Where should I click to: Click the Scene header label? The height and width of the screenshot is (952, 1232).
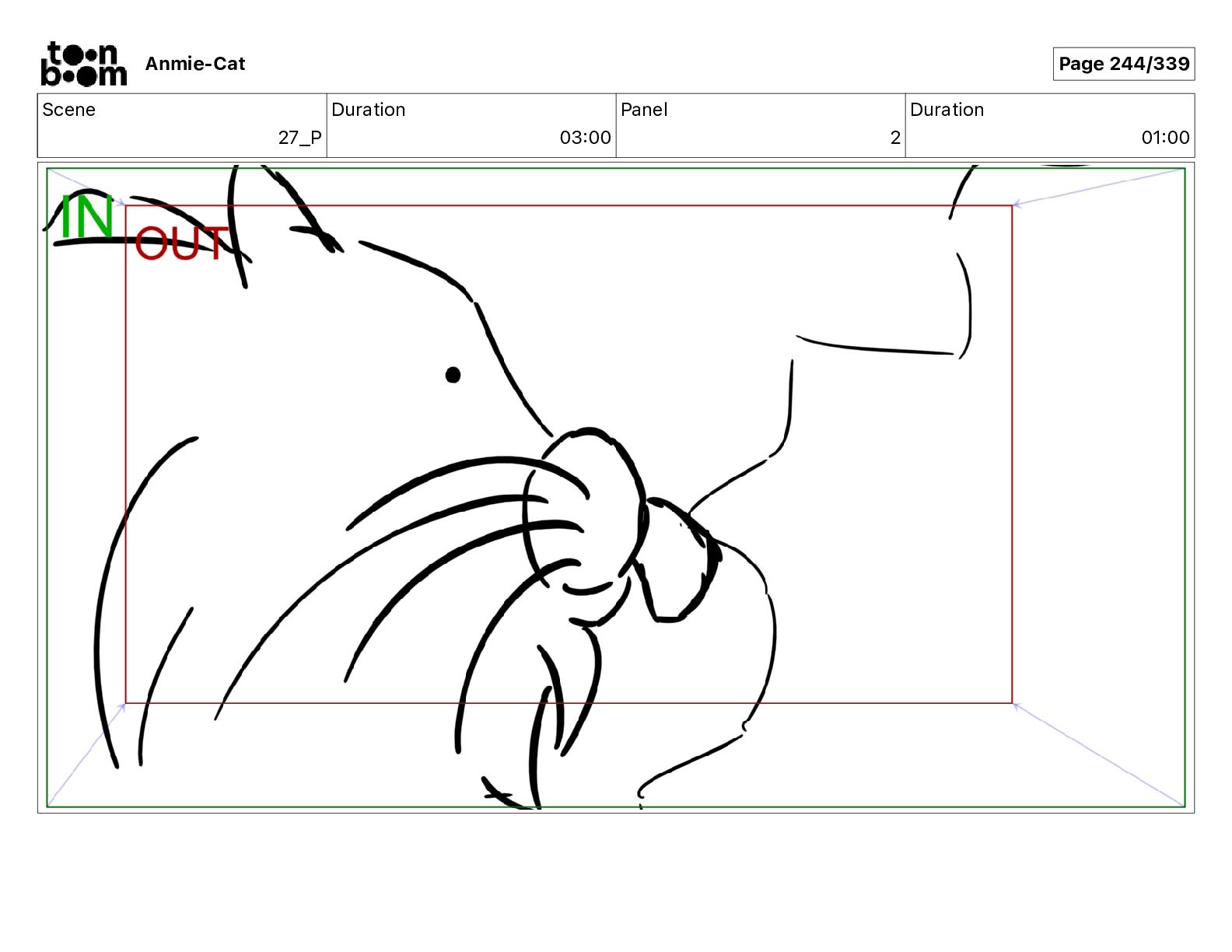[x=69, y=110]
